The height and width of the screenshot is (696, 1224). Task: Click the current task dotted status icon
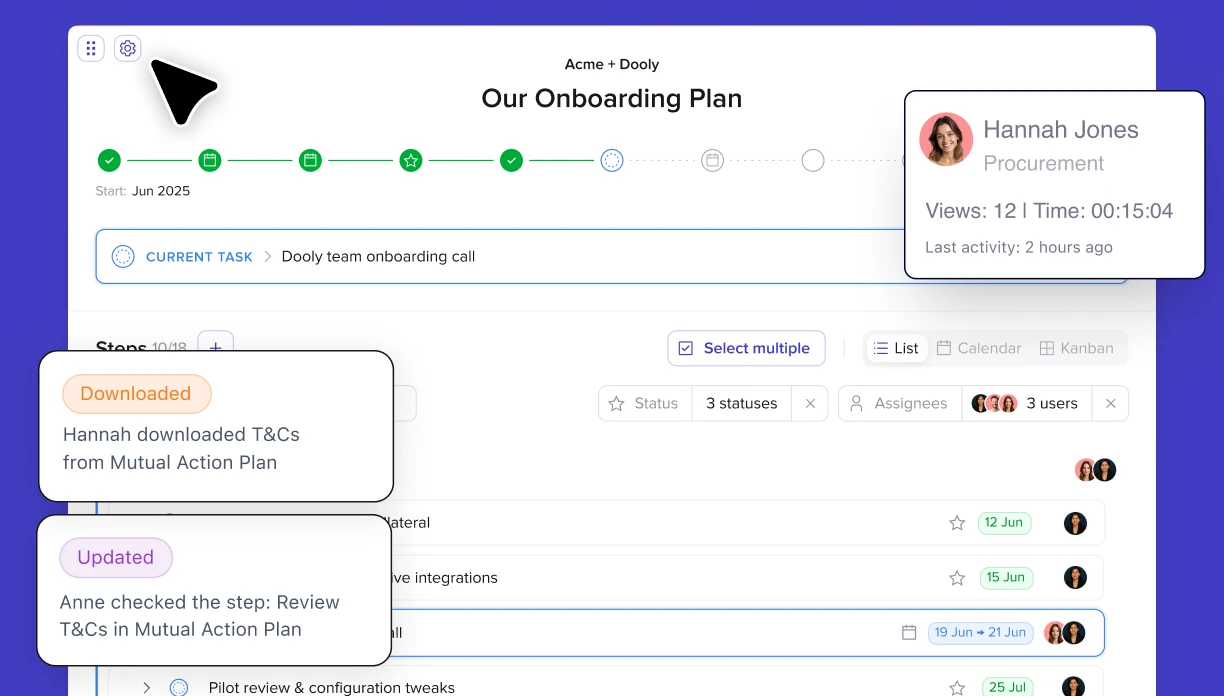click(x=123, y=257)
